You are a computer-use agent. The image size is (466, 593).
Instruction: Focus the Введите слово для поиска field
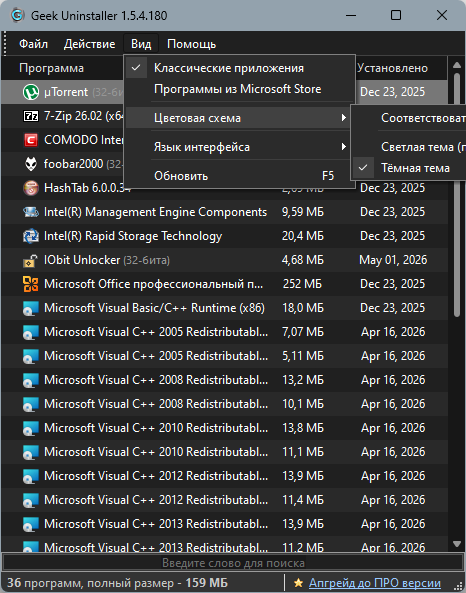(233, 564)
